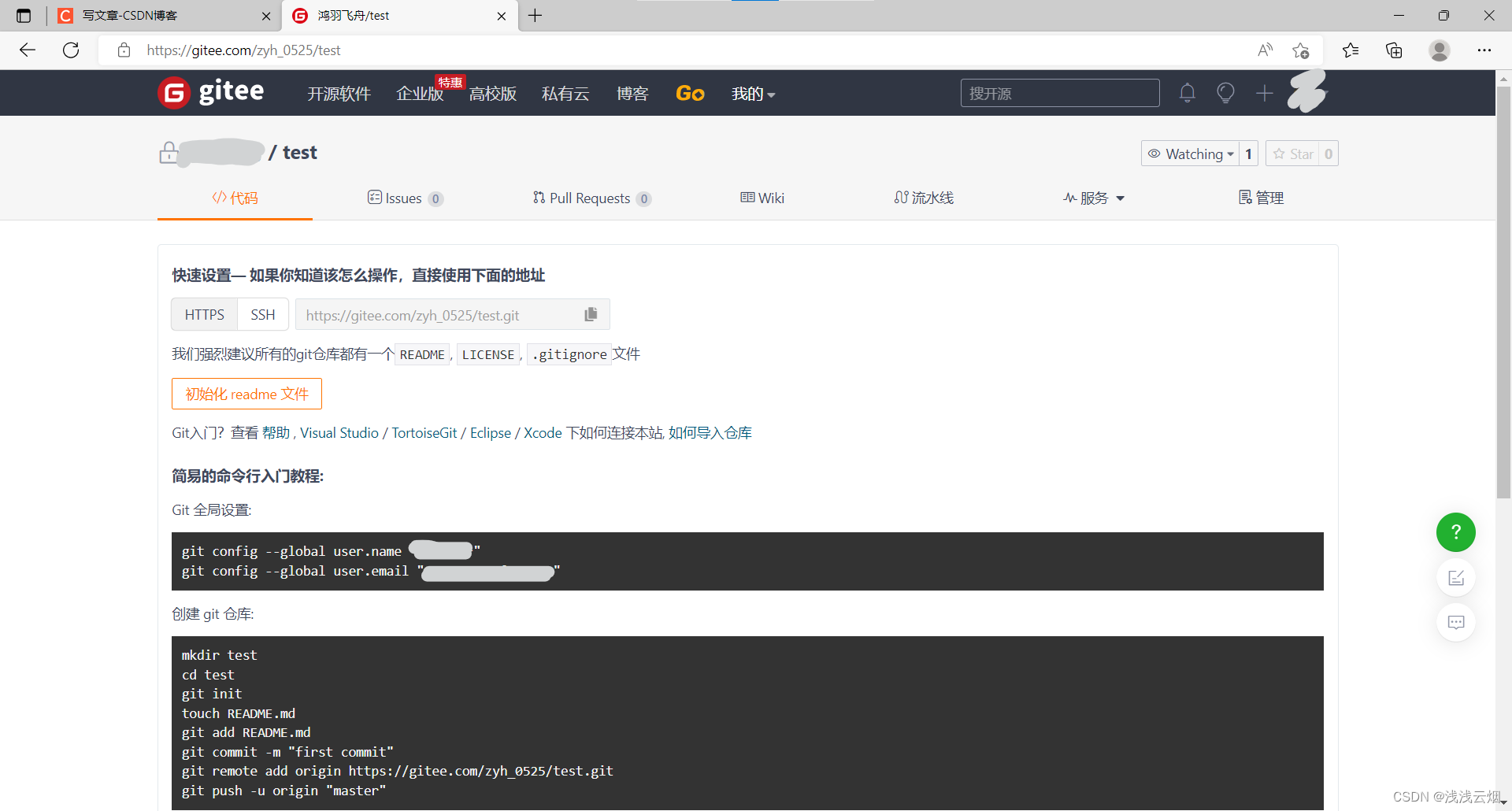
Task: Open the user avatar menu in Gitee header
Action: 1307,91
